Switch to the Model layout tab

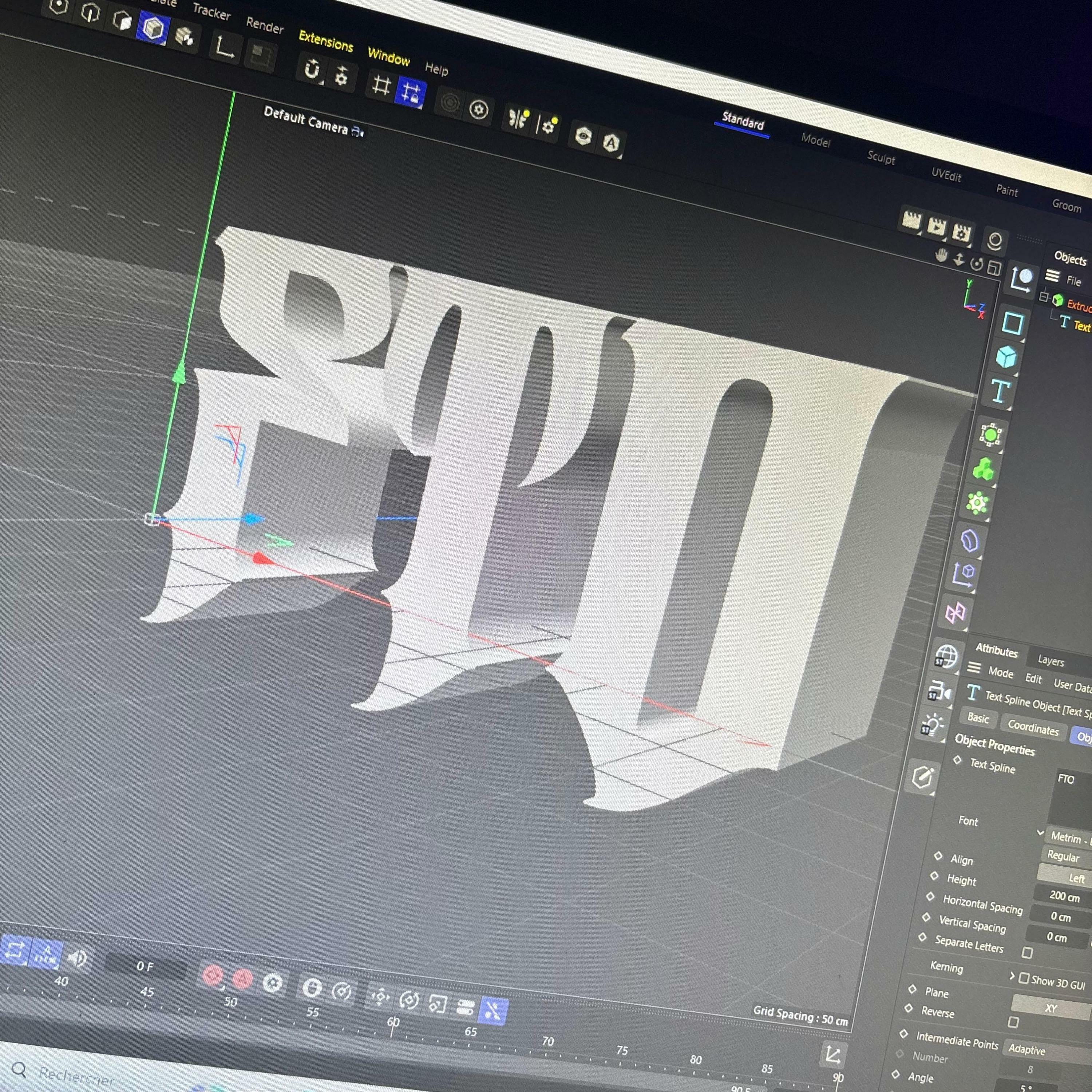[x=815, y=140]
